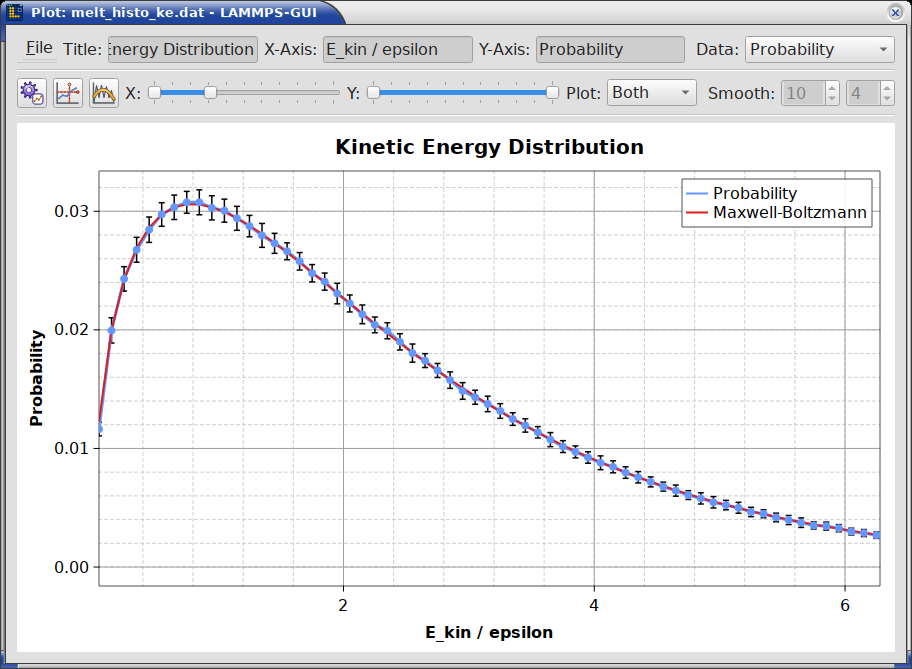Decrease the Smooth window value of 10
This screenshot has width=912, height=669.
[832, 99]
